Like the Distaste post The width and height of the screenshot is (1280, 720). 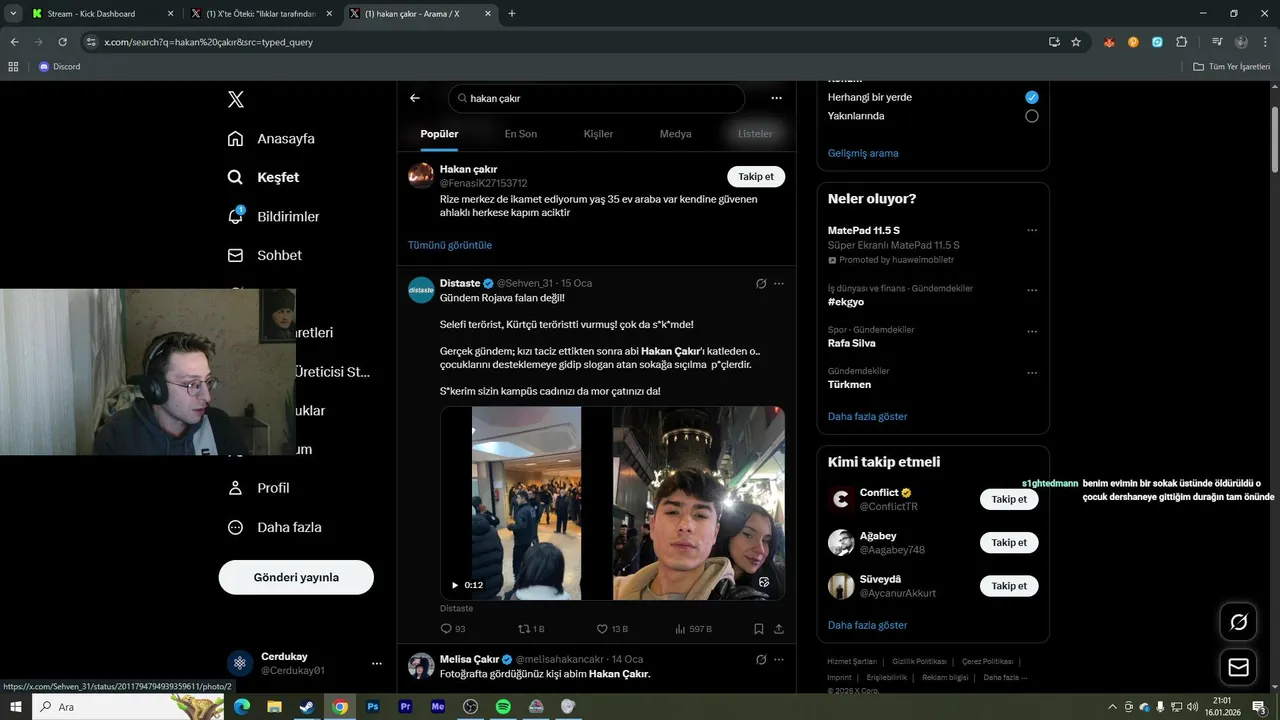click(612, 629)
